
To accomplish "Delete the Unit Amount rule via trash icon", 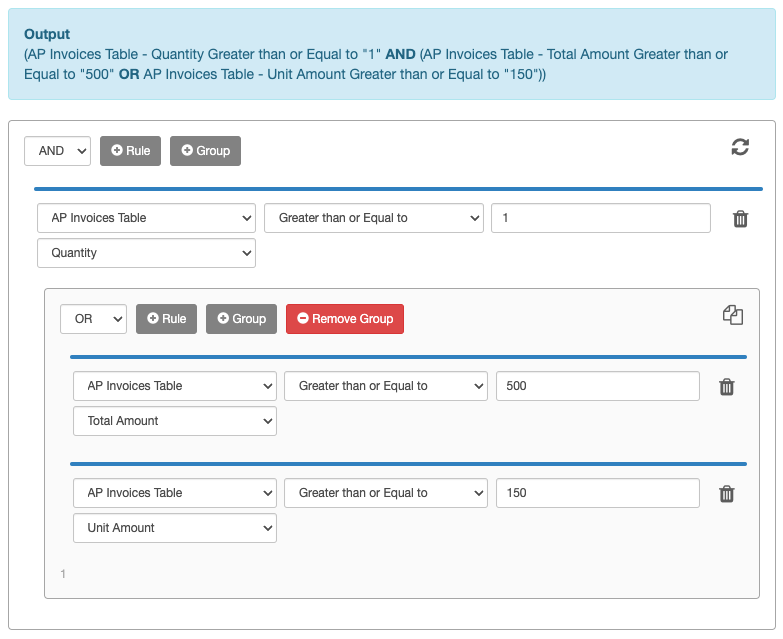I will 727,494.
